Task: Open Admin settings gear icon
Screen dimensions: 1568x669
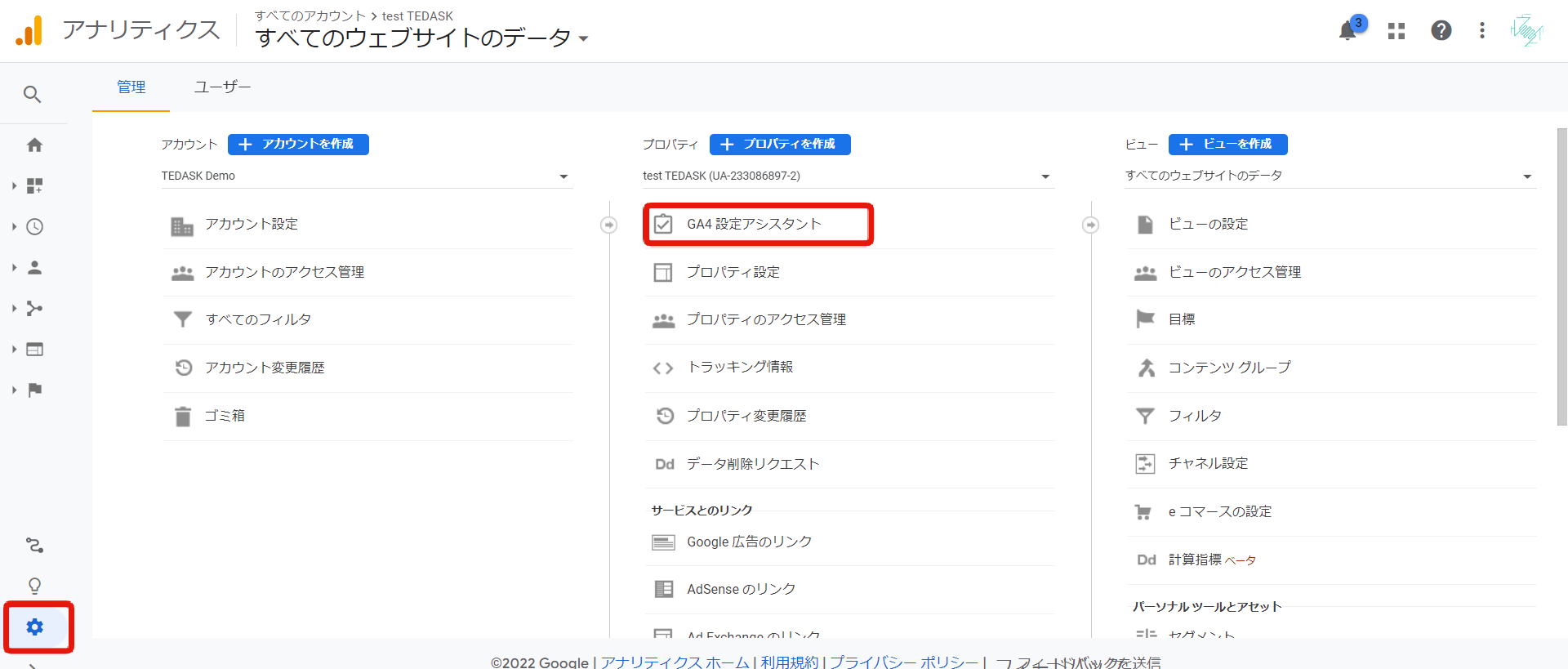Action: pyautogui.click(x=35, y=627)
